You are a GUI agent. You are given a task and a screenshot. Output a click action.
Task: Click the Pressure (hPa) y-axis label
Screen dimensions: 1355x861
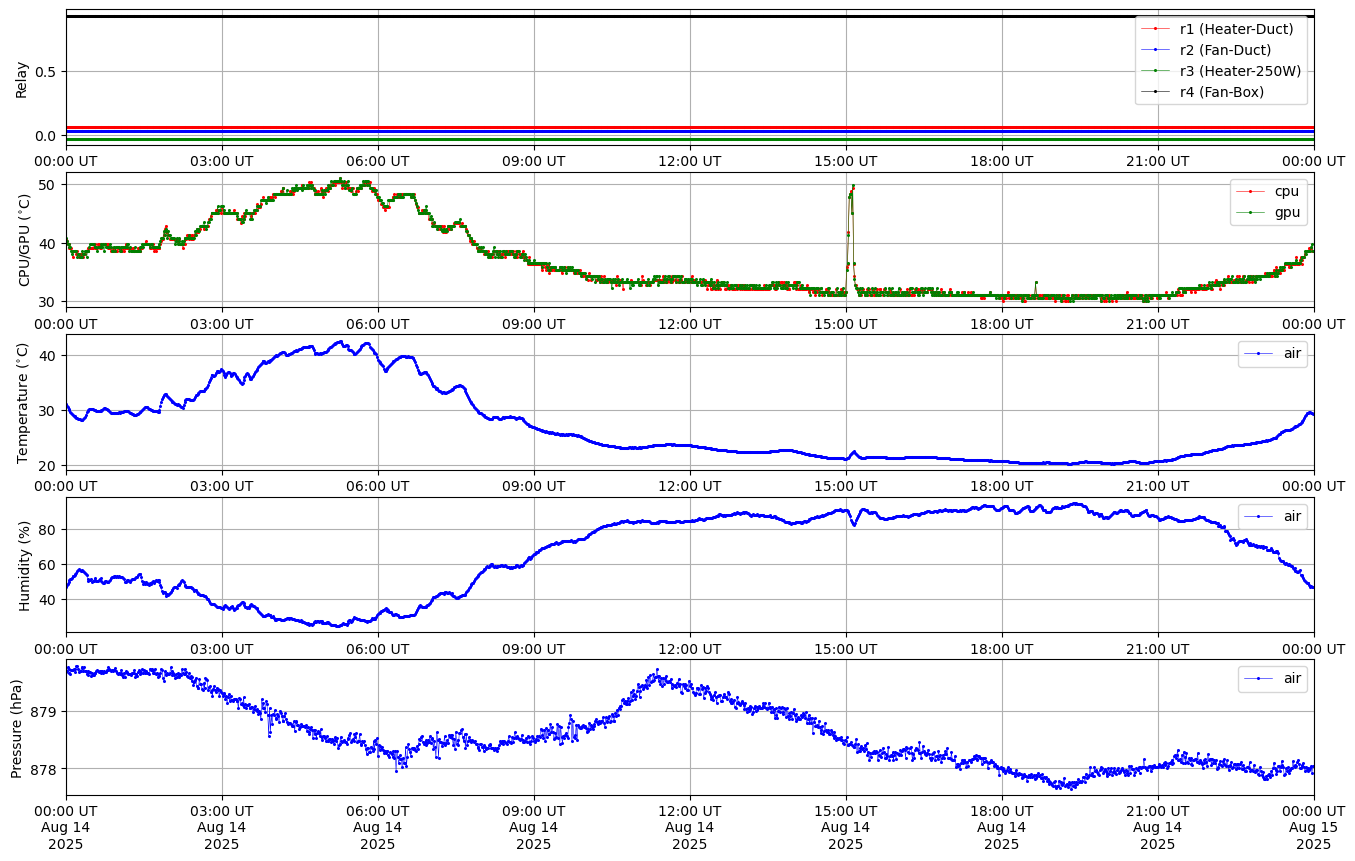click(17, 727)
